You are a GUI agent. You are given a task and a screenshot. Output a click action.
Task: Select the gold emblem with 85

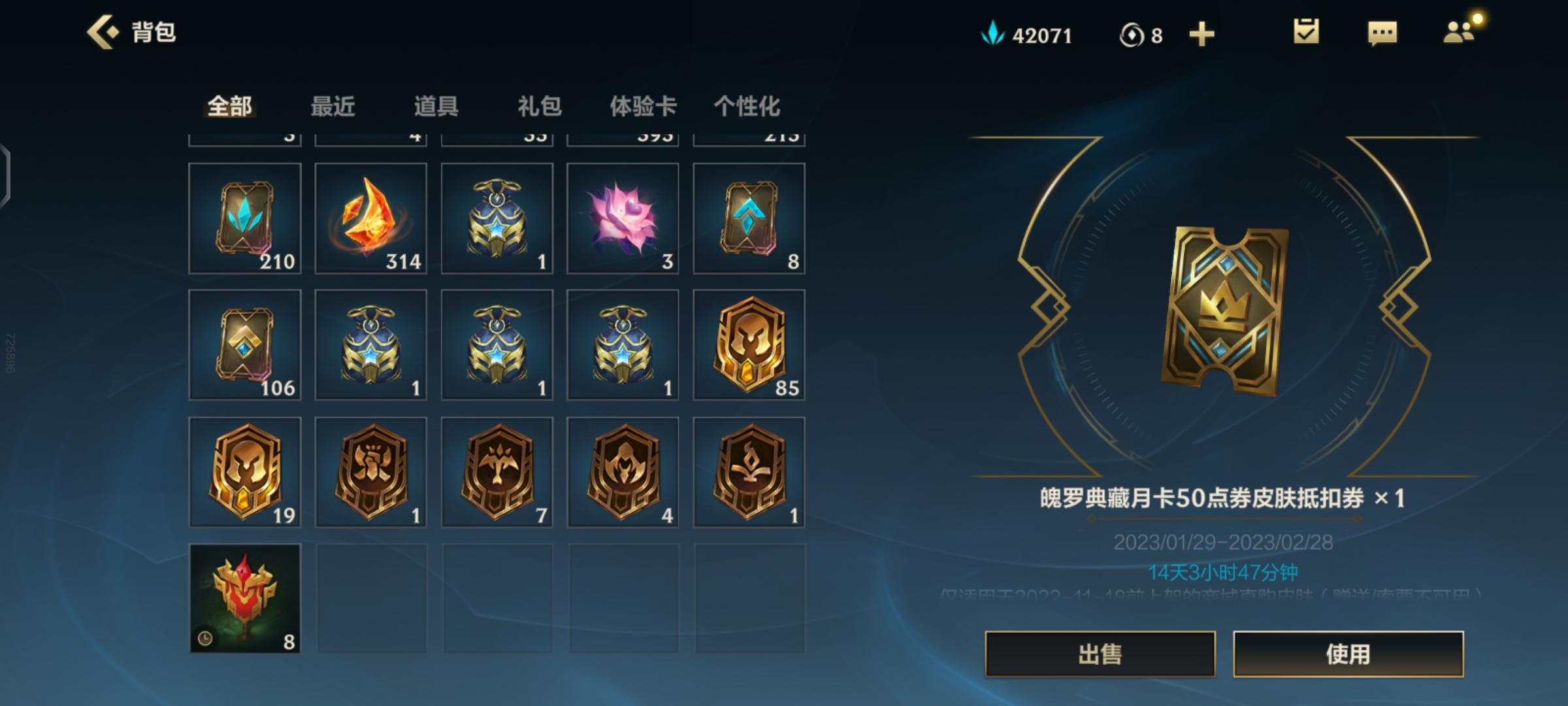(x=749, y=345)
